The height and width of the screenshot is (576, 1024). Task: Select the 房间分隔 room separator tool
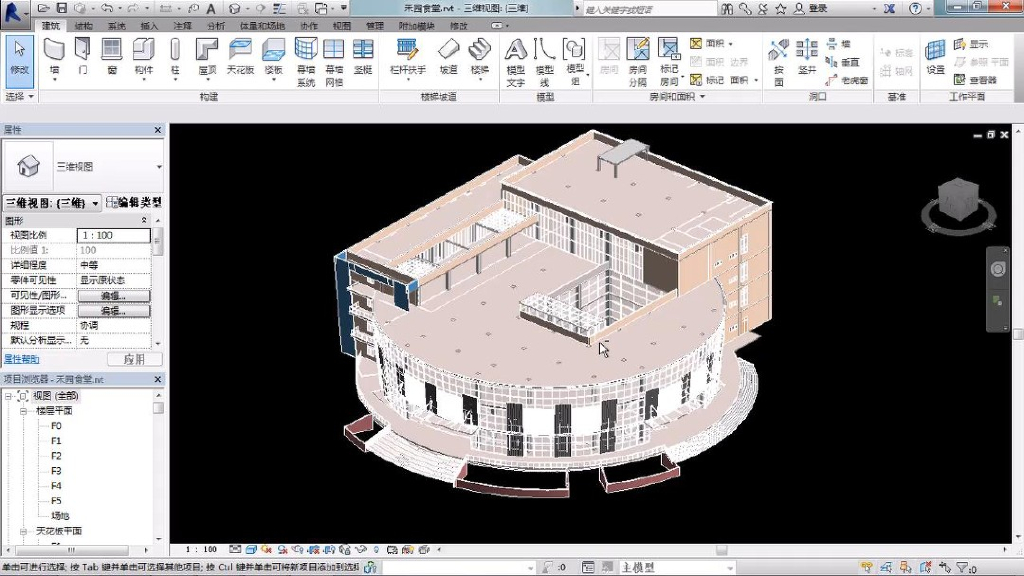point(638,62)
